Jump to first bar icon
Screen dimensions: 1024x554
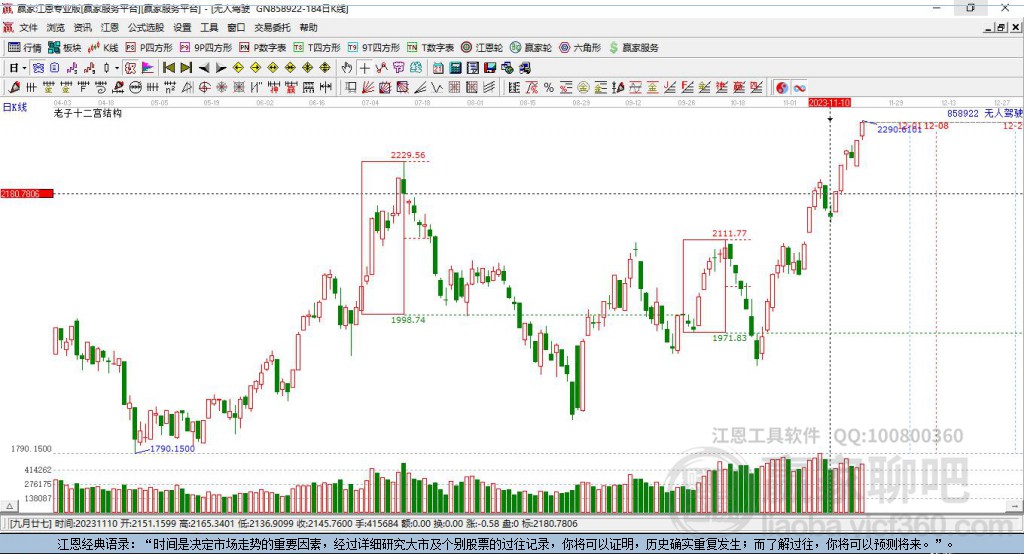pos(168,68)
